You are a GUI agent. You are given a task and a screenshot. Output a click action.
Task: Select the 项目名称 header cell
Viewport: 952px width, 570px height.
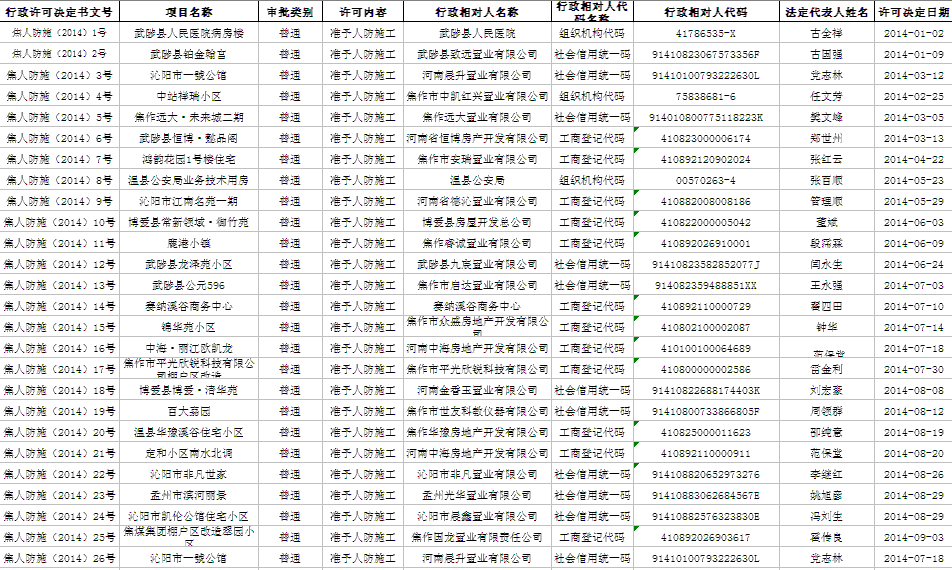(188, 11)
